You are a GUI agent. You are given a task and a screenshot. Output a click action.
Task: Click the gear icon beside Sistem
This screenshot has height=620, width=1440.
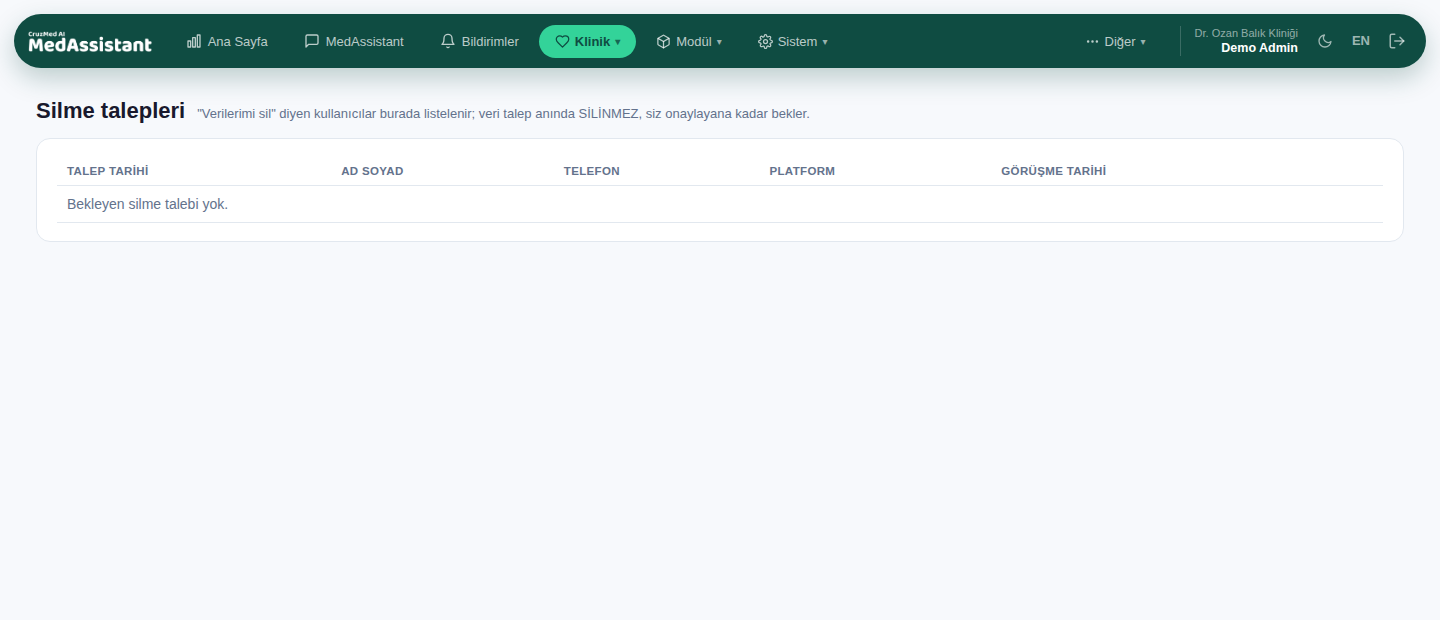click(765, 41)
